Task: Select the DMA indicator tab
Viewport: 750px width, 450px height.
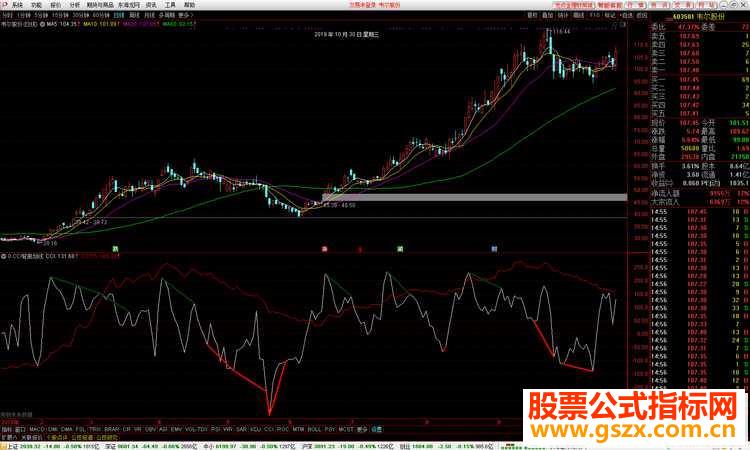Action: 67,429
